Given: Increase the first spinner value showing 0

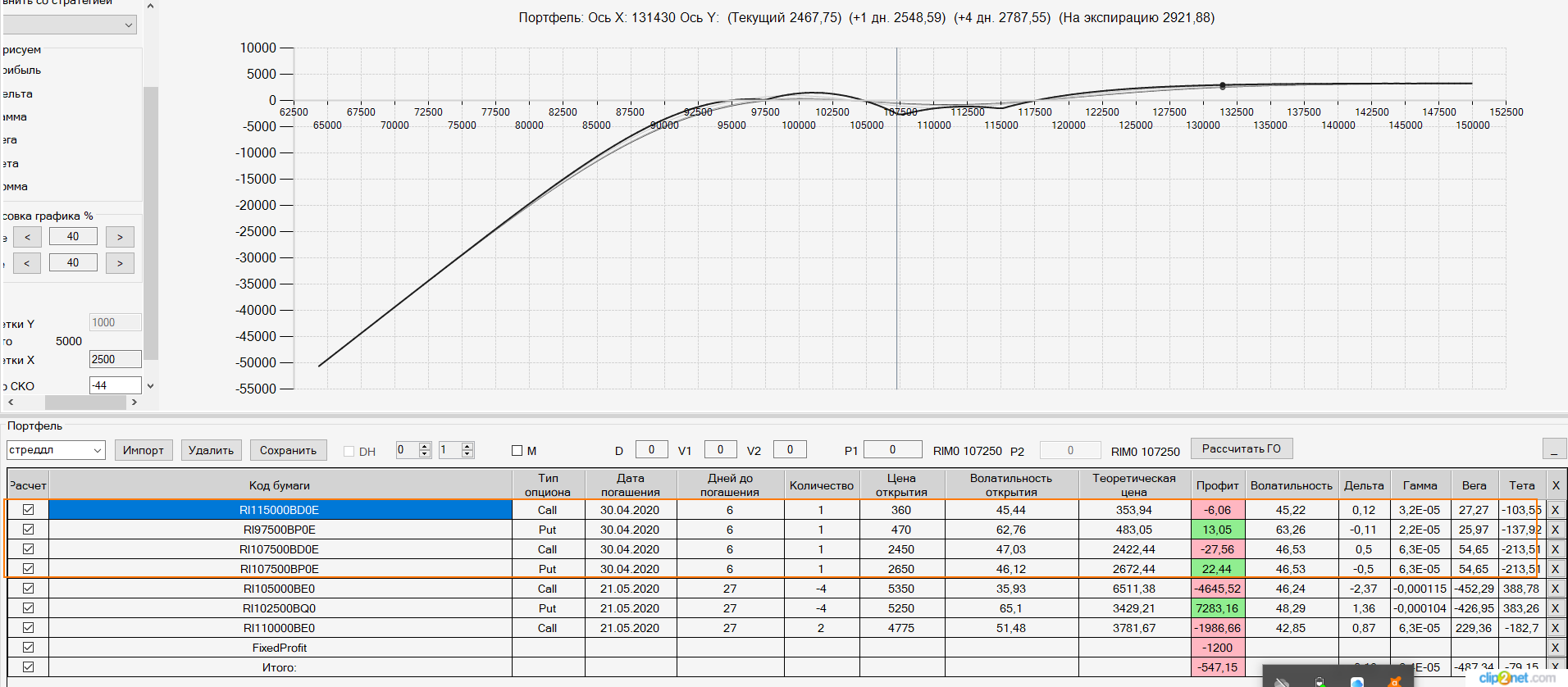Looking at the screenshot, I should point(425,446).
